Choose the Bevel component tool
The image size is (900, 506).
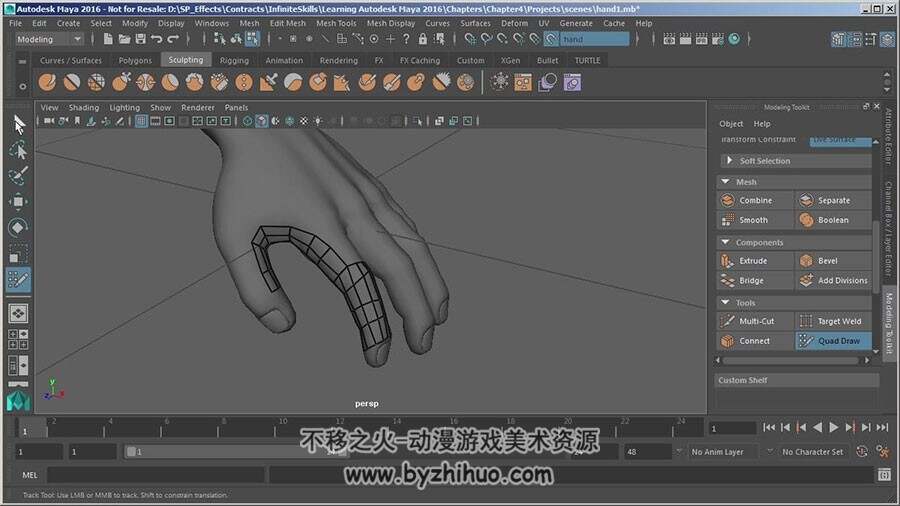pyautogui.click(x=833, y=260)
